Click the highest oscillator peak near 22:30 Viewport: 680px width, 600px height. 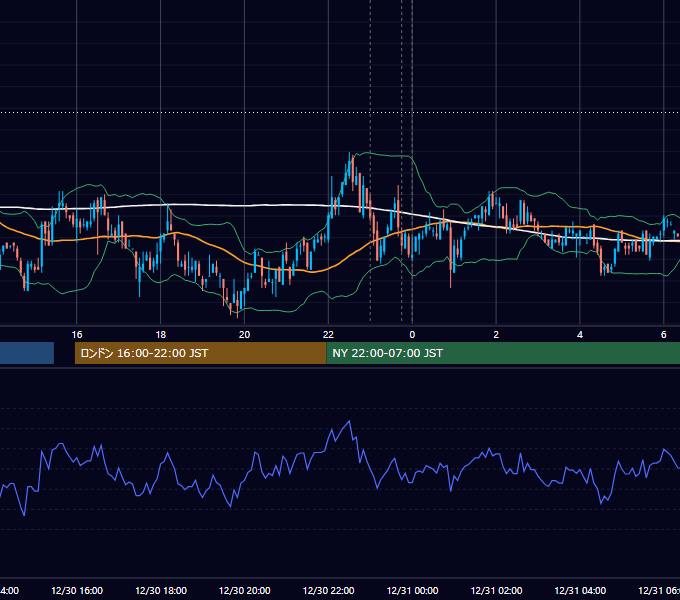(x=350, y=421)
